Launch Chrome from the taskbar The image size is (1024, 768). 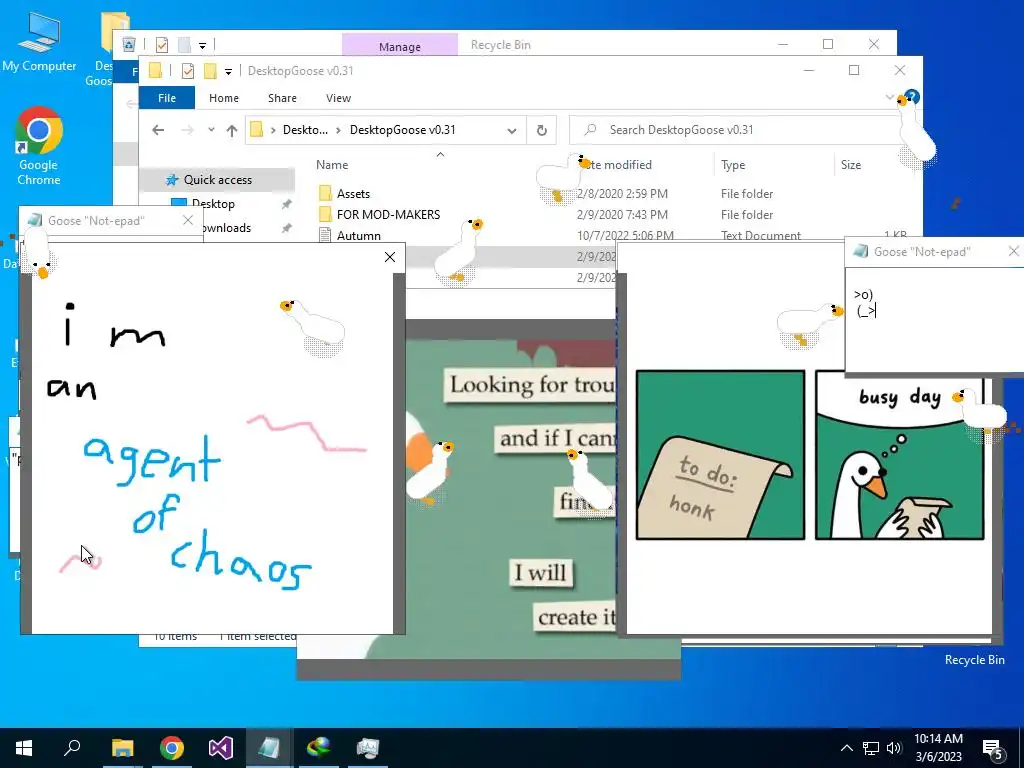(172, 748)
